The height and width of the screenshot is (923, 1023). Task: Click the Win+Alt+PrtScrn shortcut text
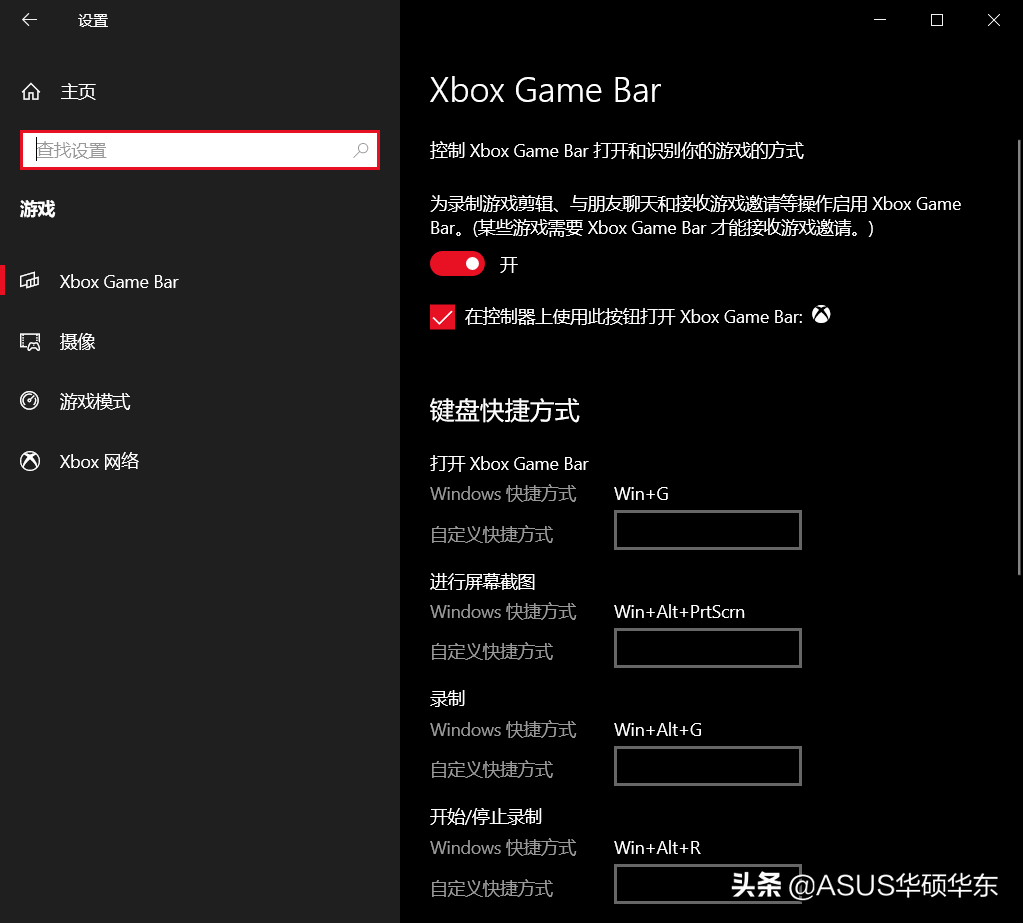[x=679, y=612]
